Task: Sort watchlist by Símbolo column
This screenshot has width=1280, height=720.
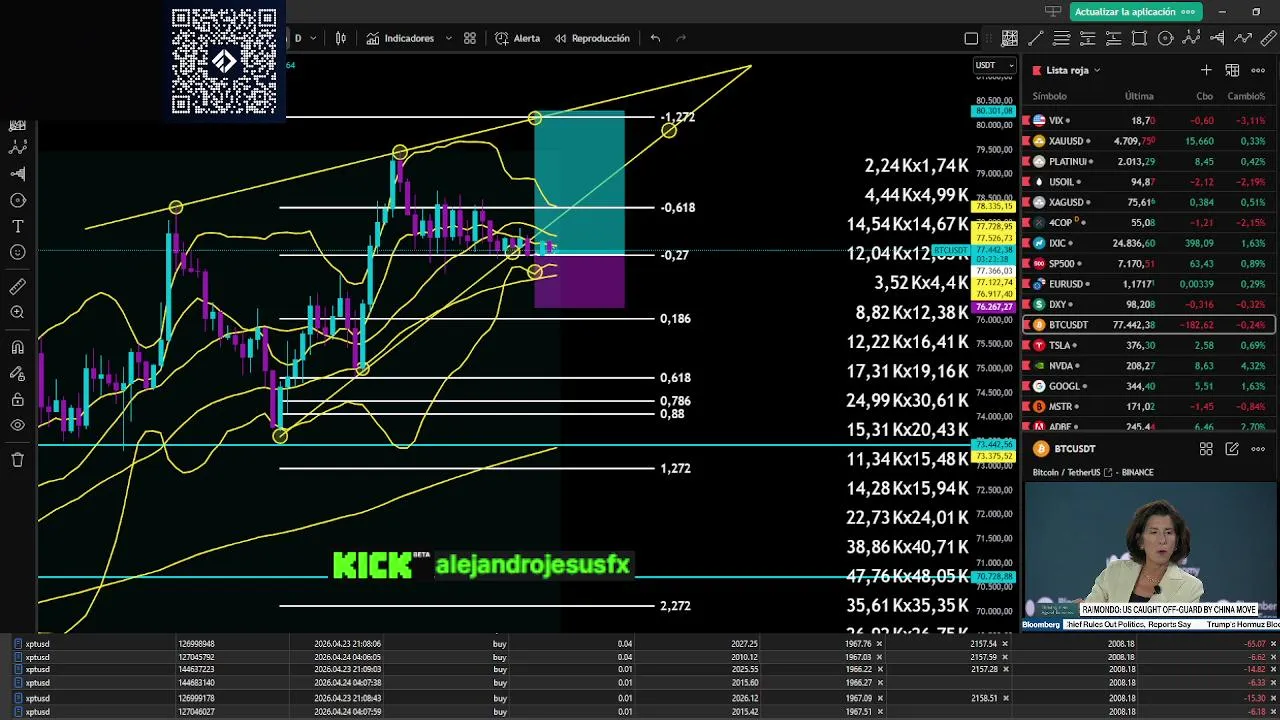Action: (1049, 96)
